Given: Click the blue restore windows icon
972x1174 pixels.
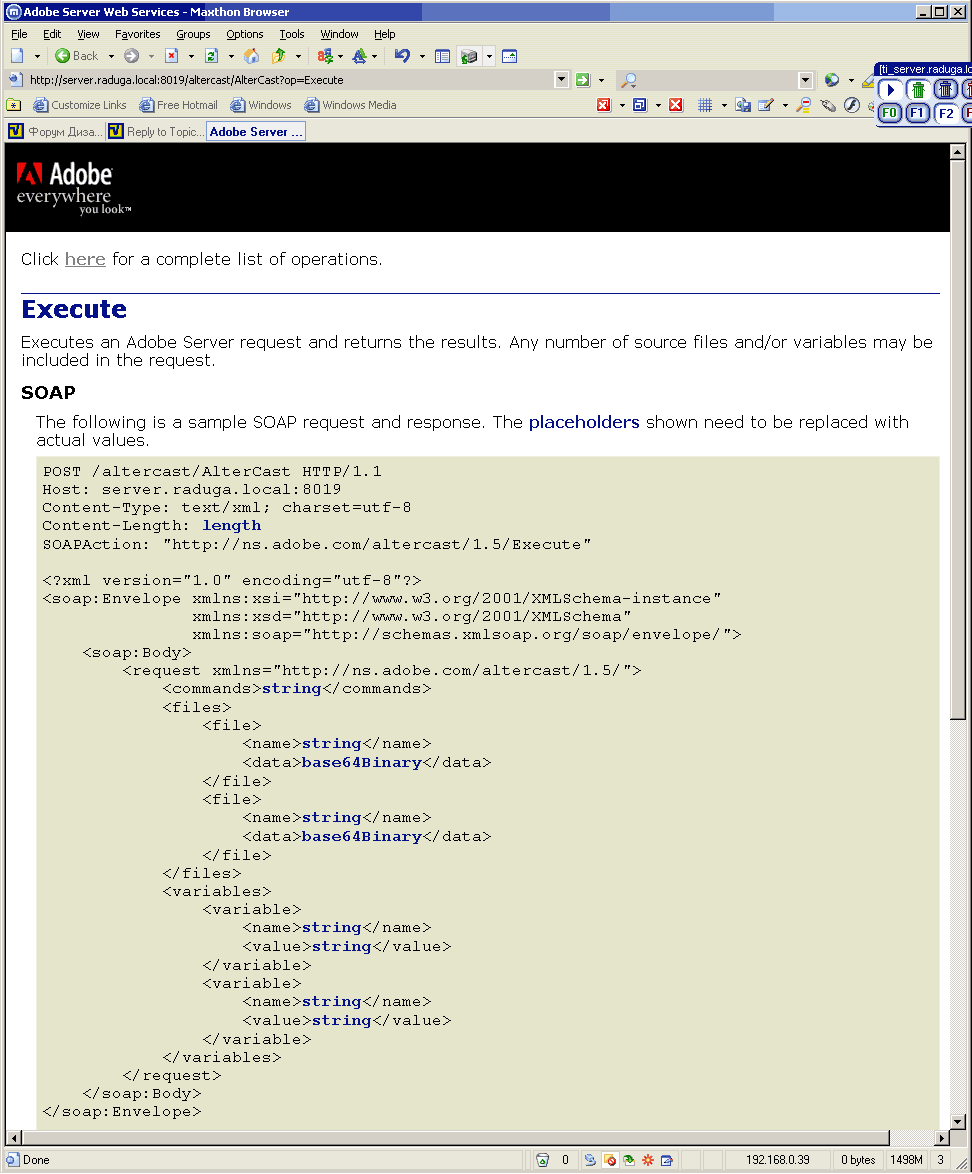Looking at the screenshot, I should point(640,105).
